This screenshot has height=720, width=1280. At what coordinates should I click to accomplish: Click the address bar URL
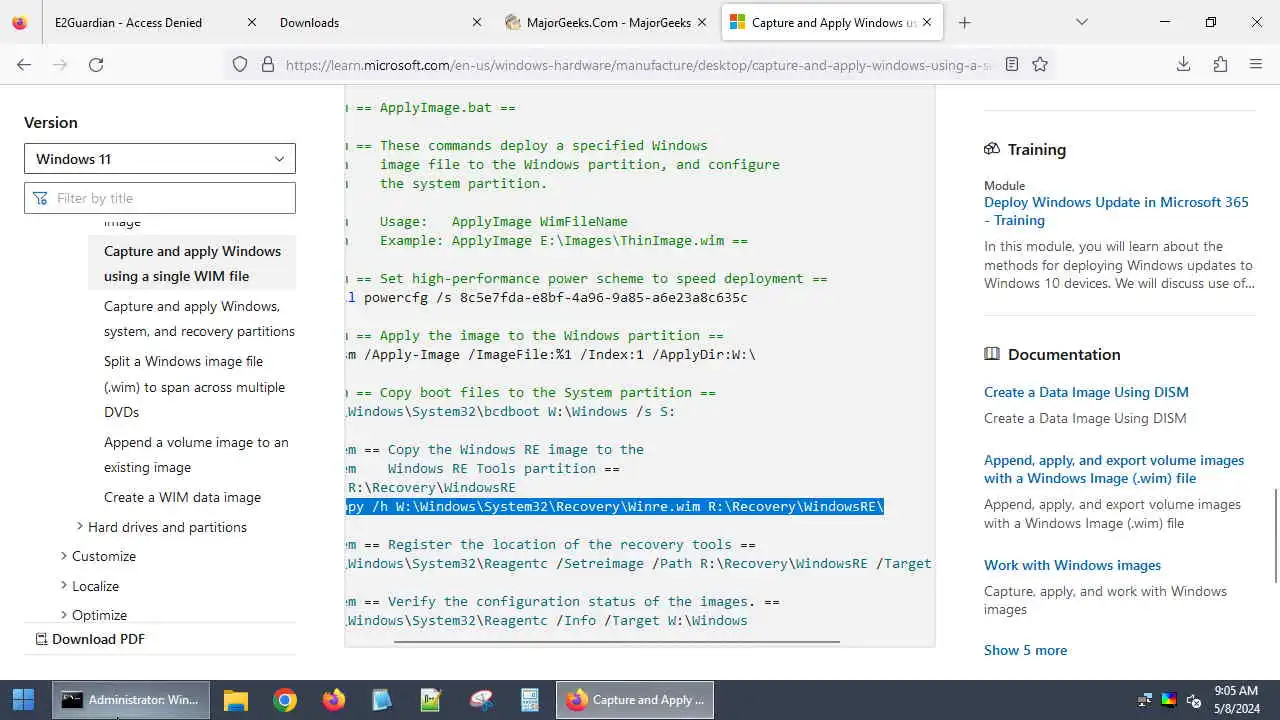(x=639, y=64)
